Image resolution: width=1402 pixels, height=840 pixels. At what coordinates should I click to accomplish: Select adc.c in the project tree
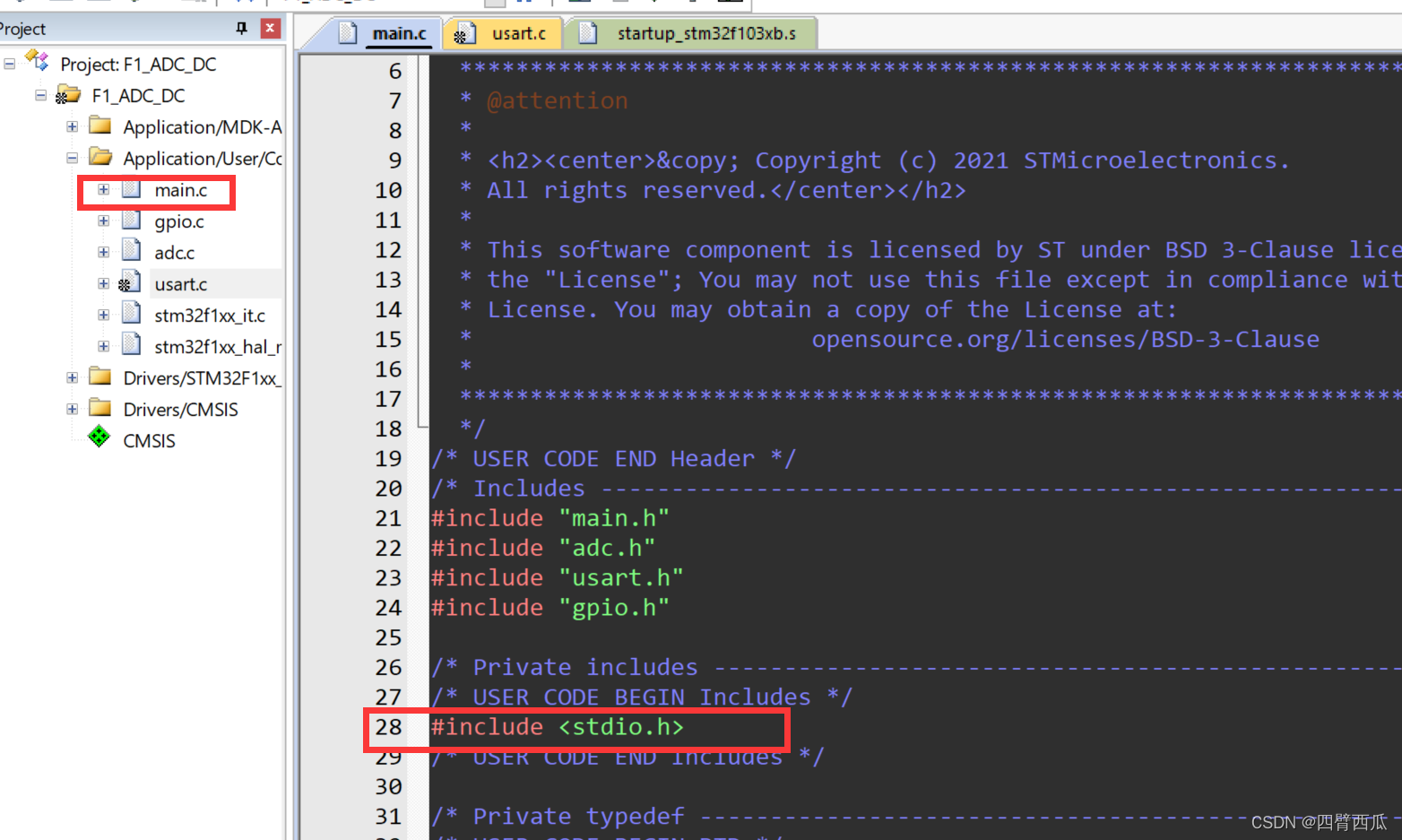click(x=173, y=252)
